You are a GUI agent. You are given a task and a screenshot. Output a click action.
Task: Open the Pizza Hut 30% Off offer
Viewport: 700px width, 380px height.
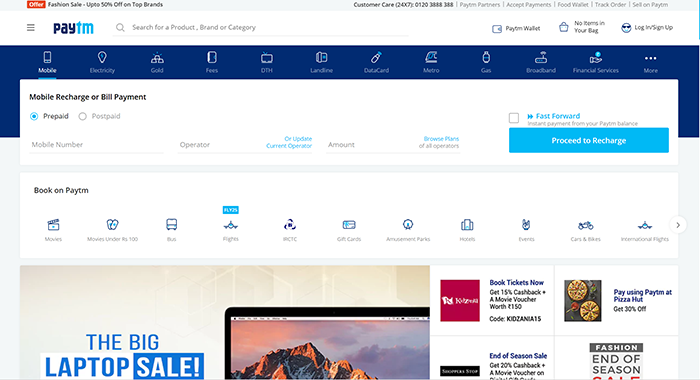coord(617,300)
